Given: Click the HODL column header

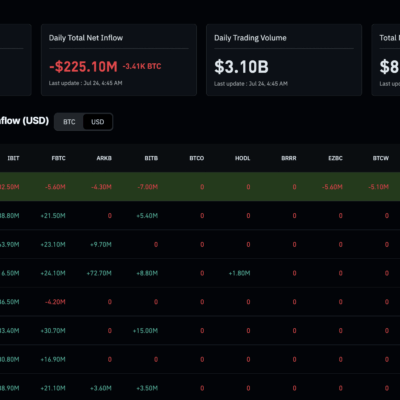Looking at the screenshot, I should tap(243, 158).
